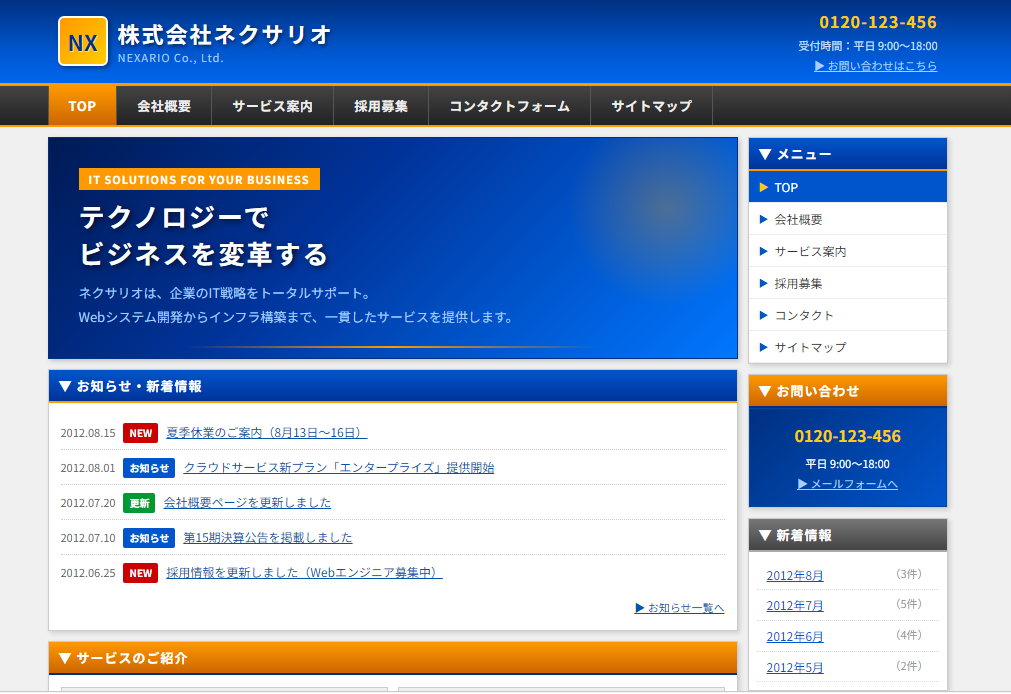Click the IT SOLUTIONS FOR YOUR BUSINESS label
1011x694 pixels.
(x=199, y=179)
